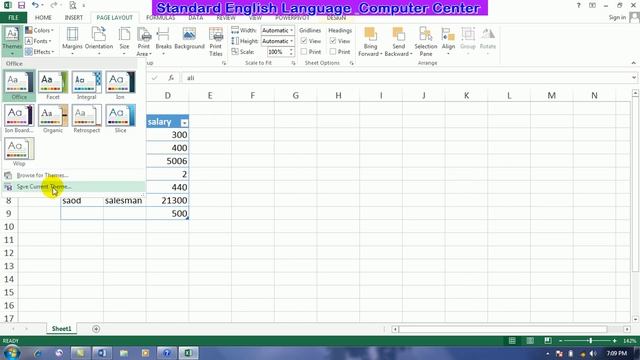Click the Print Titles button
The width and height of the screenshot is (640, 360).
pyautogui.click(x=216, y=41)
